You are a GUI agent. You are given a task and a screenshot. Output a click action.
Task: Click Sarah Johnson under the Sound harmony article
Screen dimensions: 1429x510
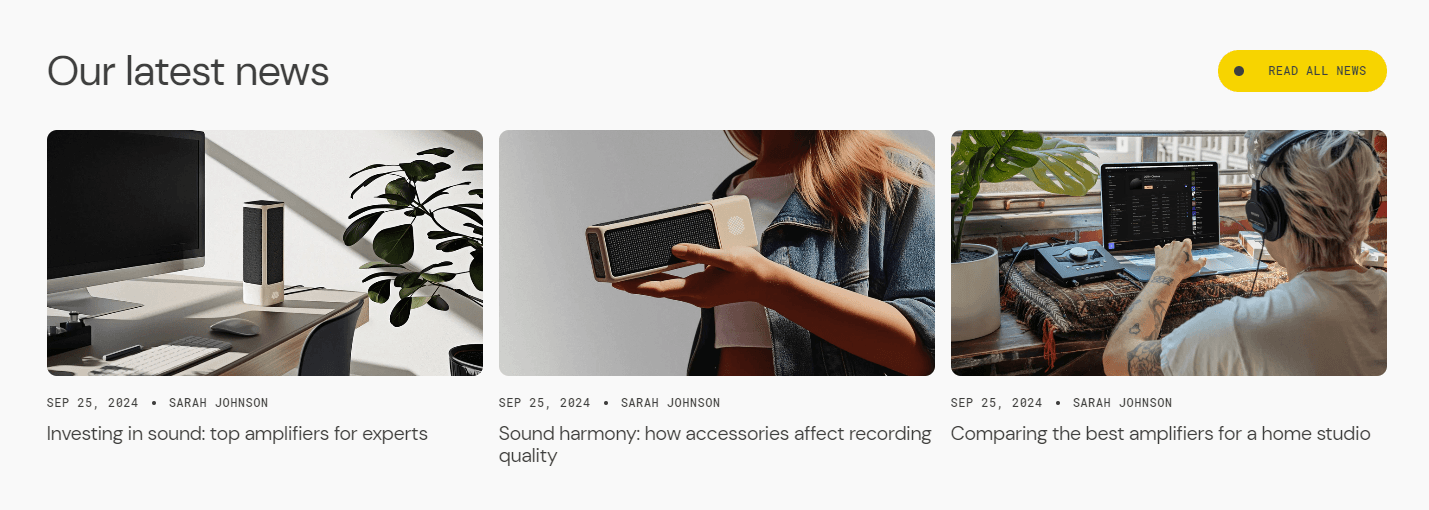(x=670, y=403)
